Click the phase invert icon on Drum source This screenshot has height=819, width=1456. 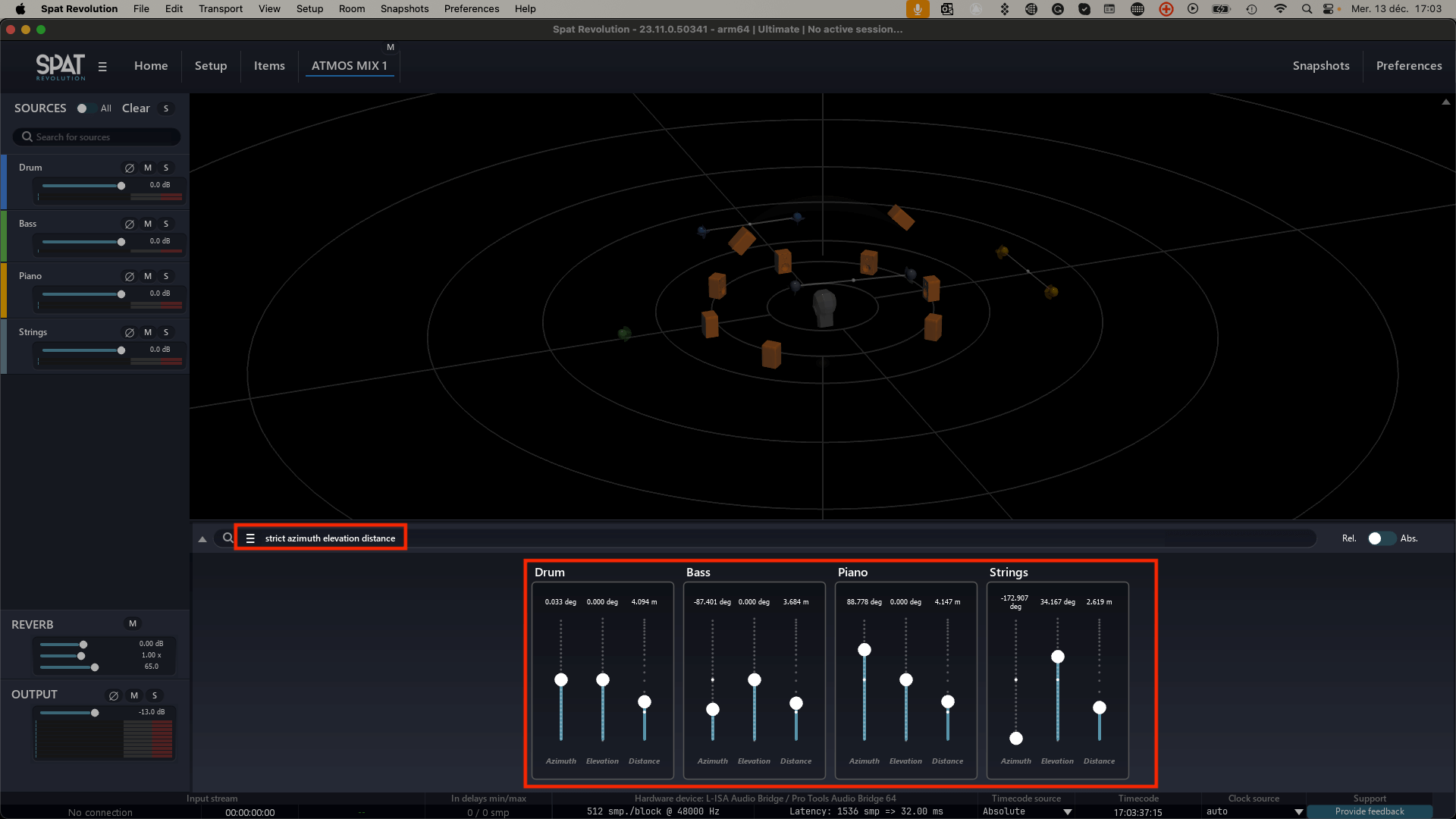click(x=130, y=168)
